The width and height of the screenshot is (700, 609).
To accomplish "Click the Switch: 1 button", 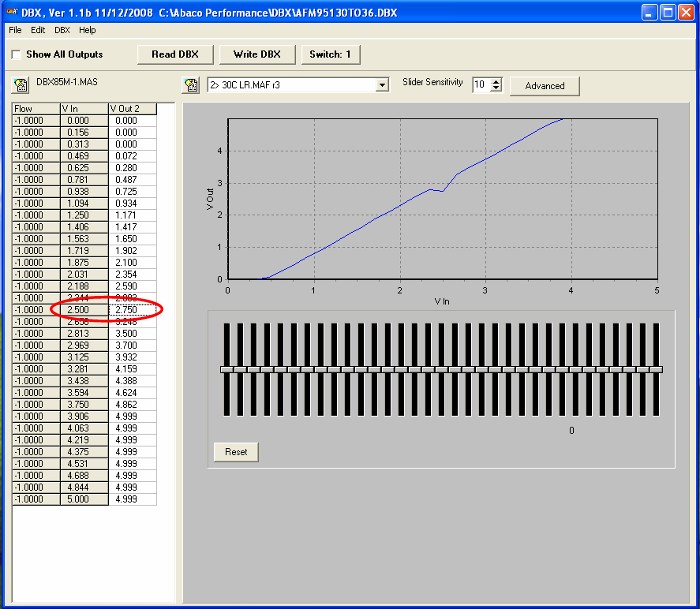I will tap(330, 54).
